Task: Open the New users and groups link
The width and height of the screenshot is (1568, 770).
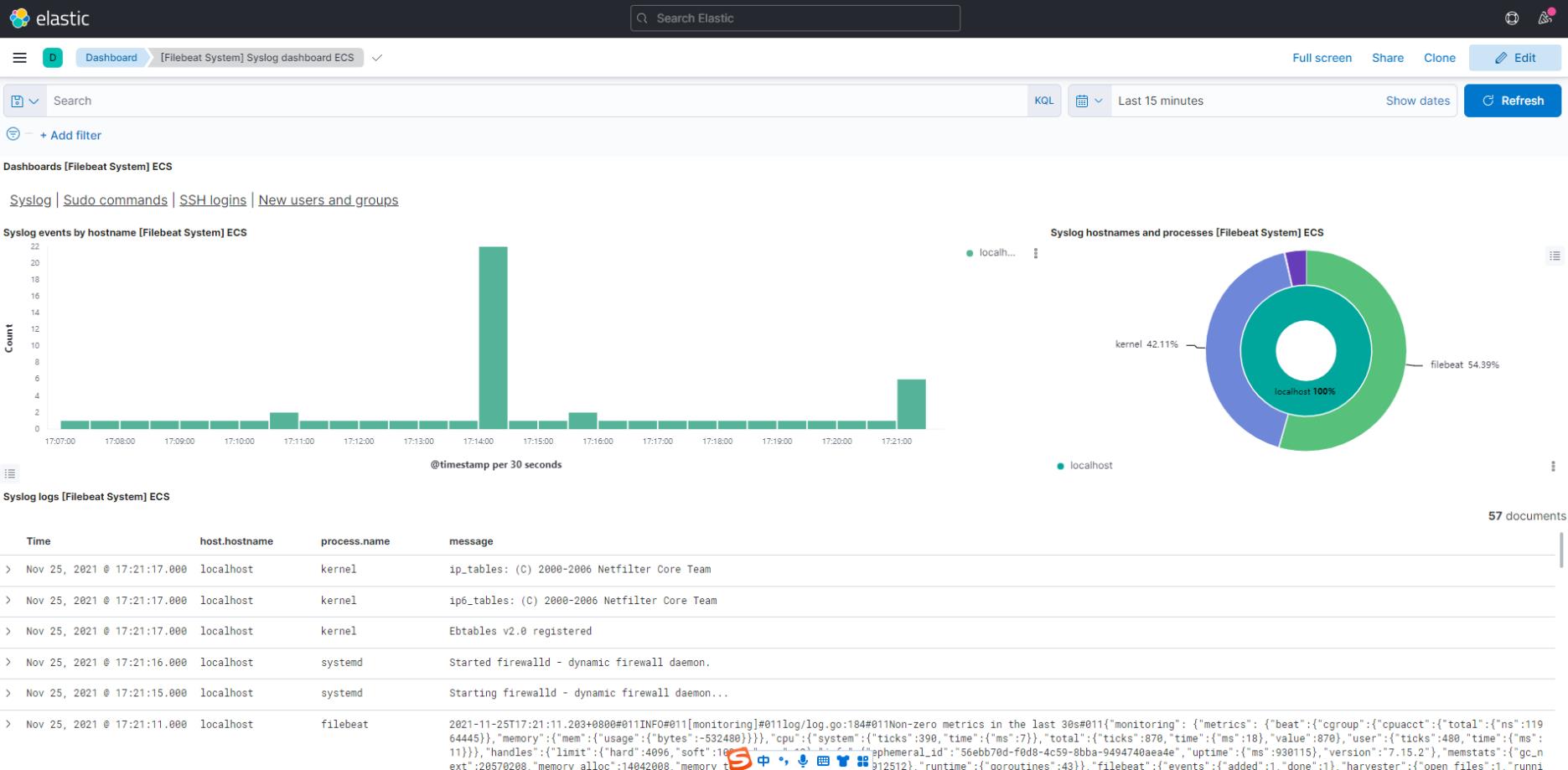Action: click(329, 200)
